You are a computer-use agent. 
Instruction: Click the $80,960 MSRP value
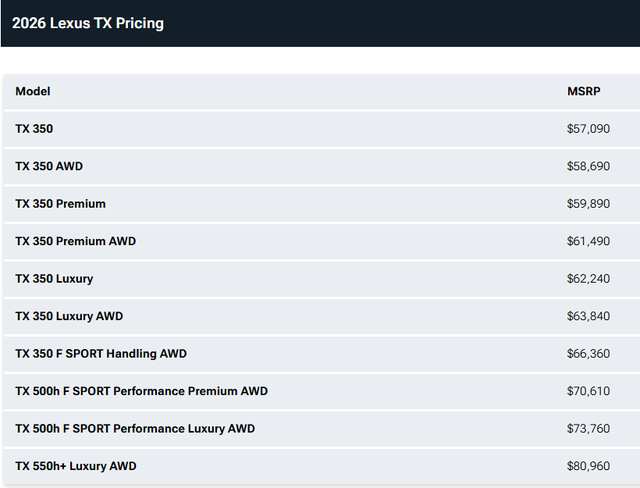[588, 466]
